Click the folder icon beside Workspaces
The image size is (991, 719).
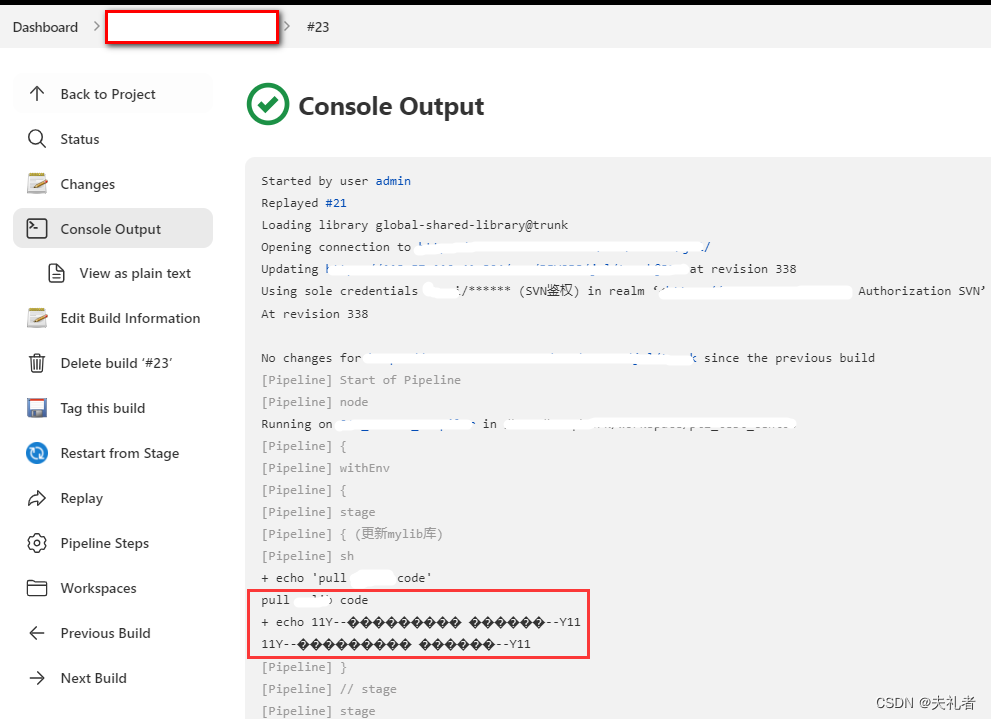point(37,588)
